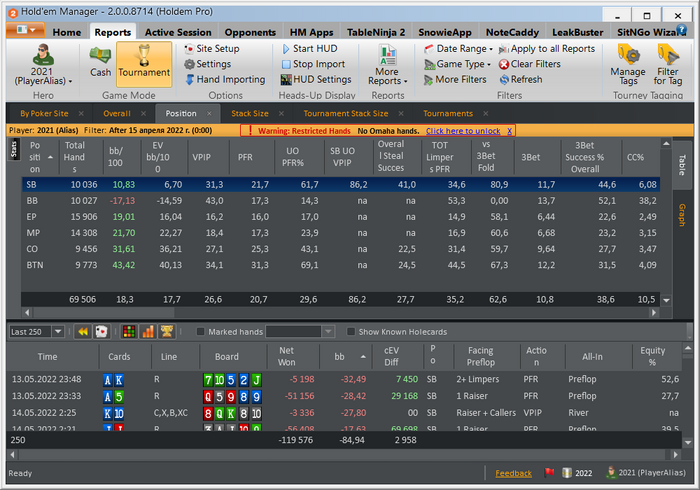Open the Opponents ribbon tab
The width and height of the screenshot is (700, 490).
click(x=250, y=32)
